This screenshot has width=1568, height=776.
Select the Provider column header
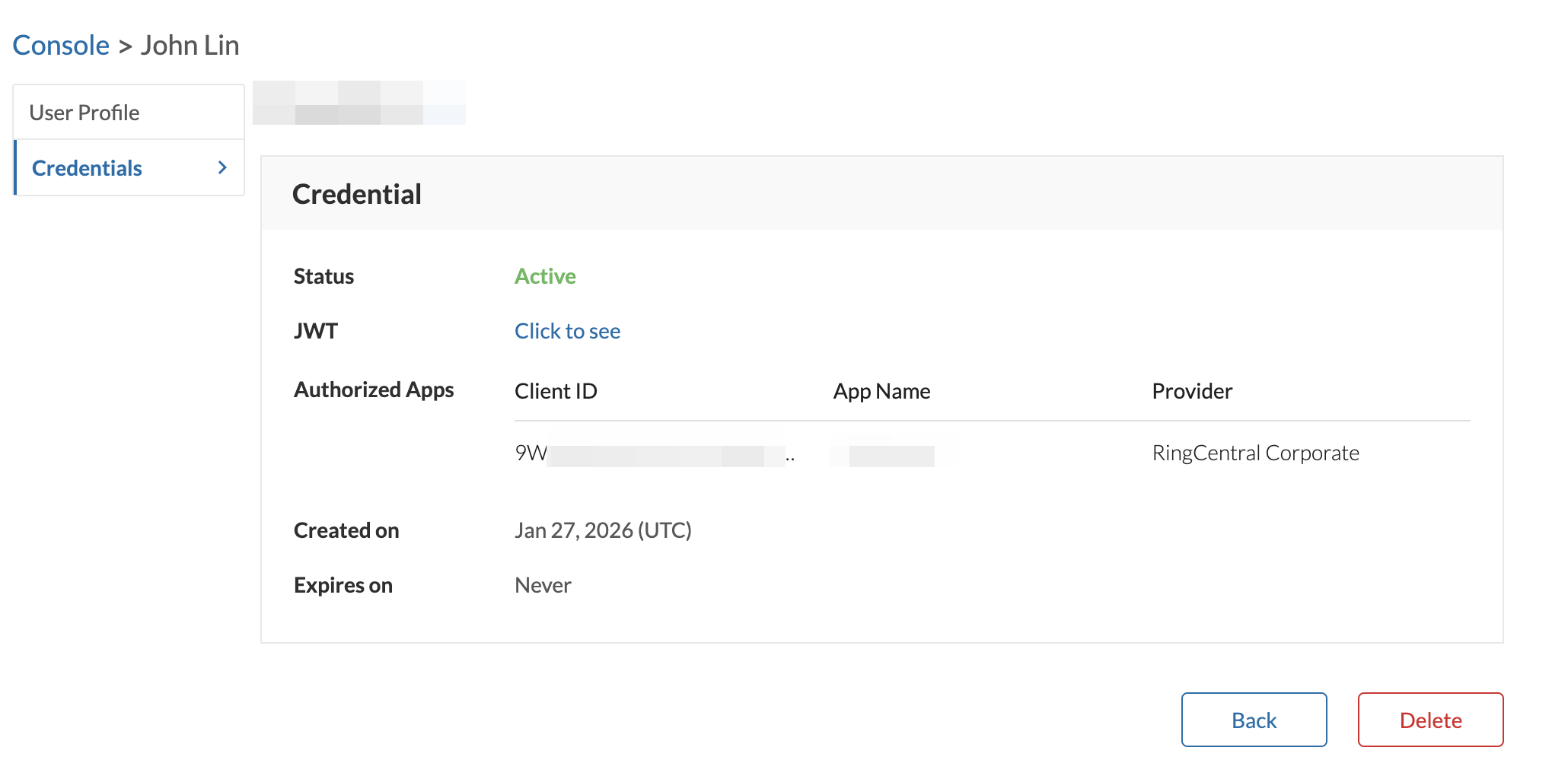(x=1192, y=390)
